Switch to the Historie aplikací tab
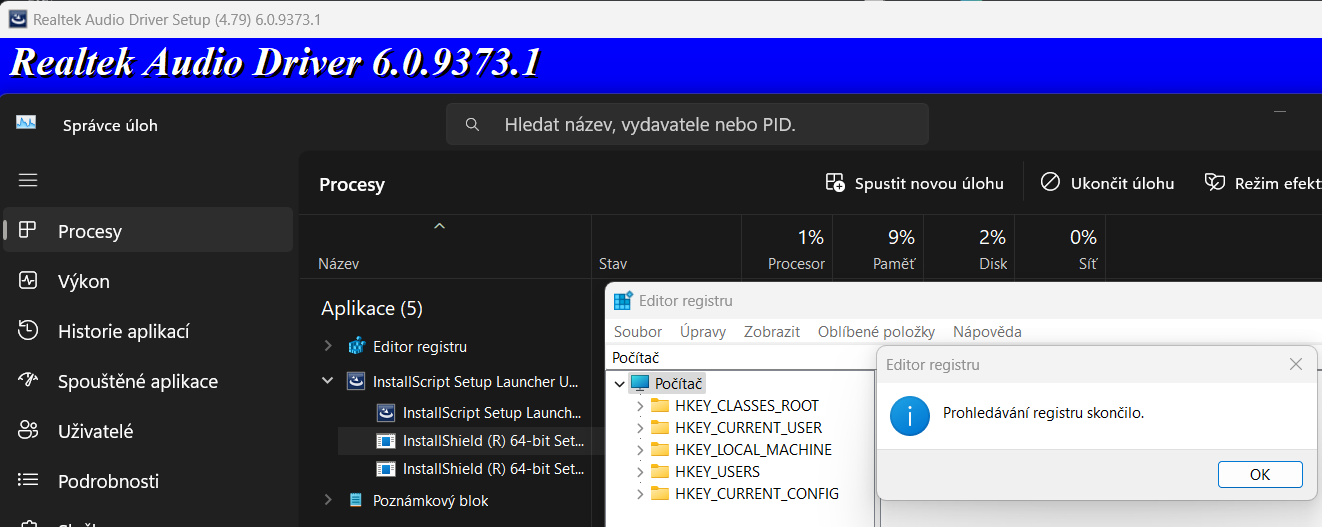 point(148,331)
